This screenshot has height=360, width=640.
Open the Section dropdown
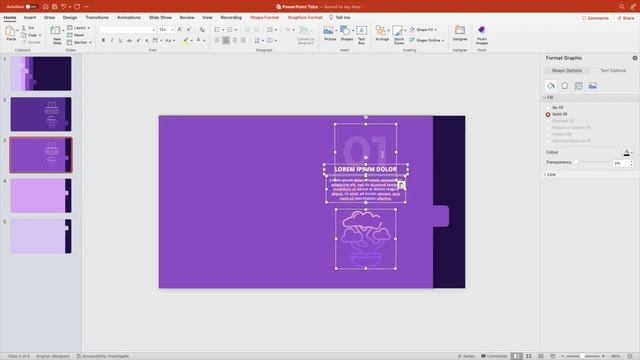79,42
